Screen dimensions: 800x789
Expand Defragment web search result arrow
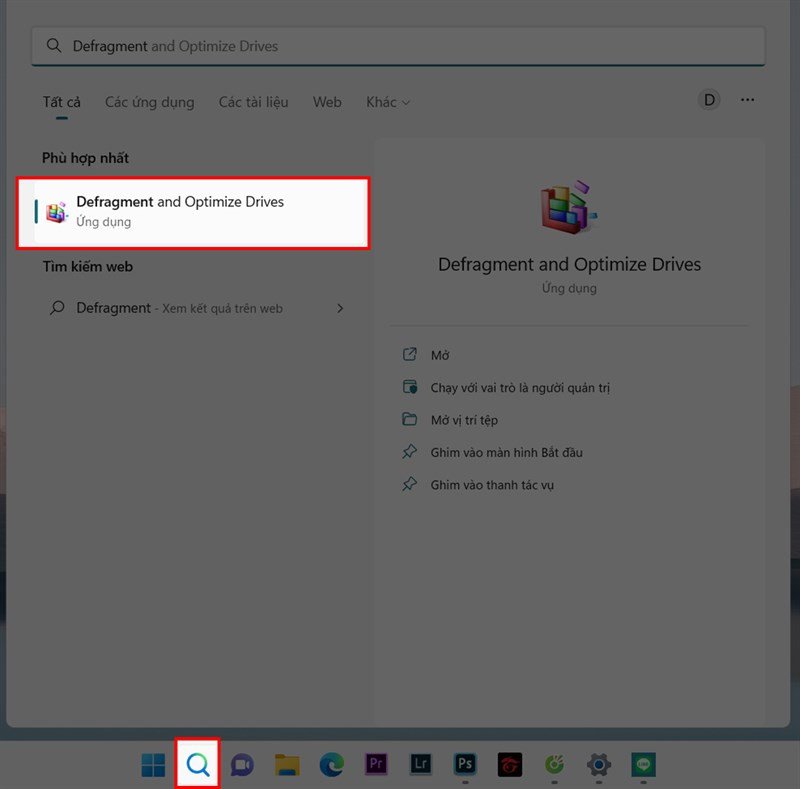point(340,308)
